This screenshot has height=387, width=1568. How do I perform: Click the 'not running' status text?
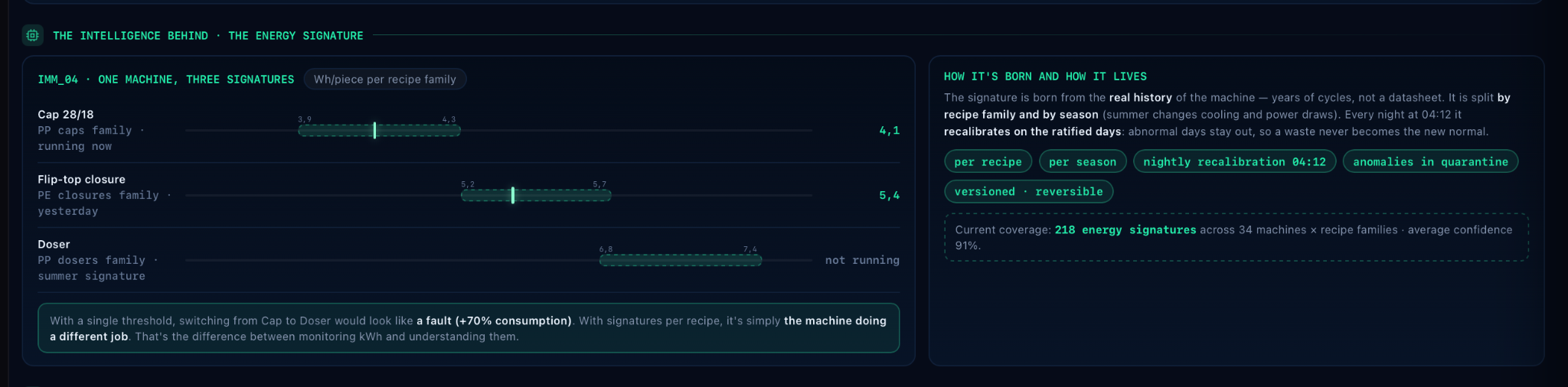(862, 261)
